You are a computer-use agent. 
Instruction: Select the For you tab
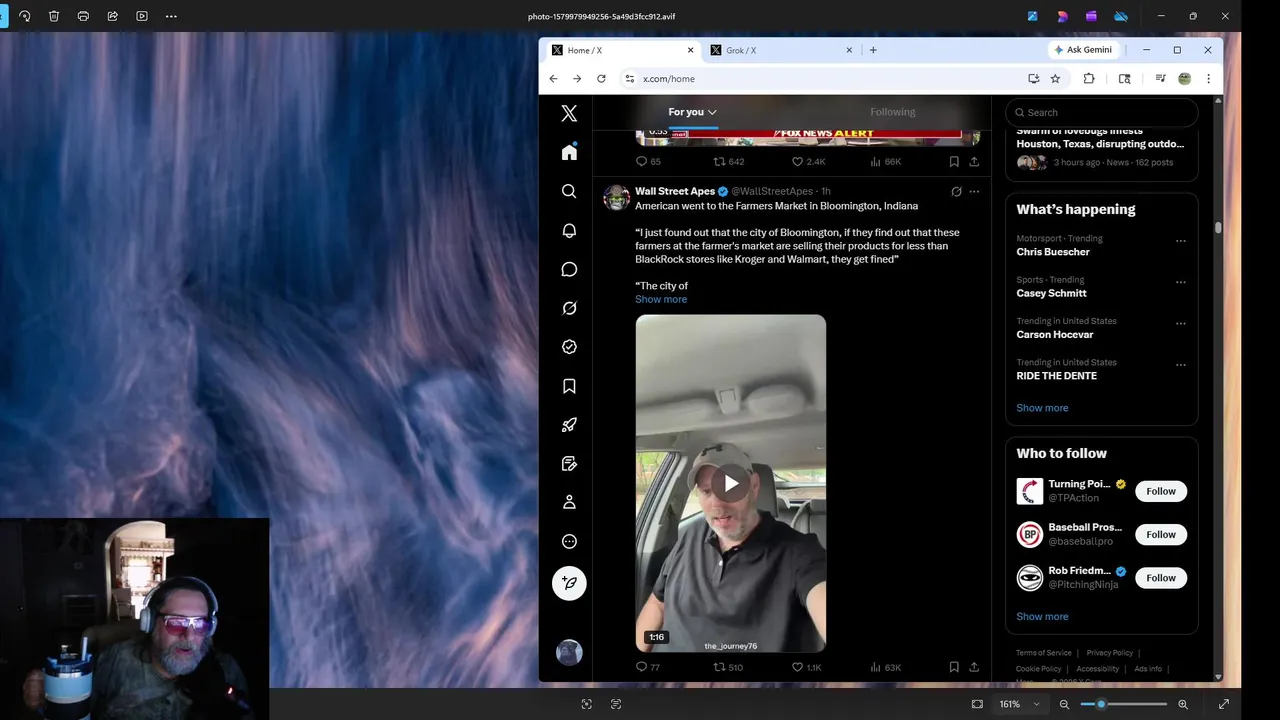[x=692, y=112]
